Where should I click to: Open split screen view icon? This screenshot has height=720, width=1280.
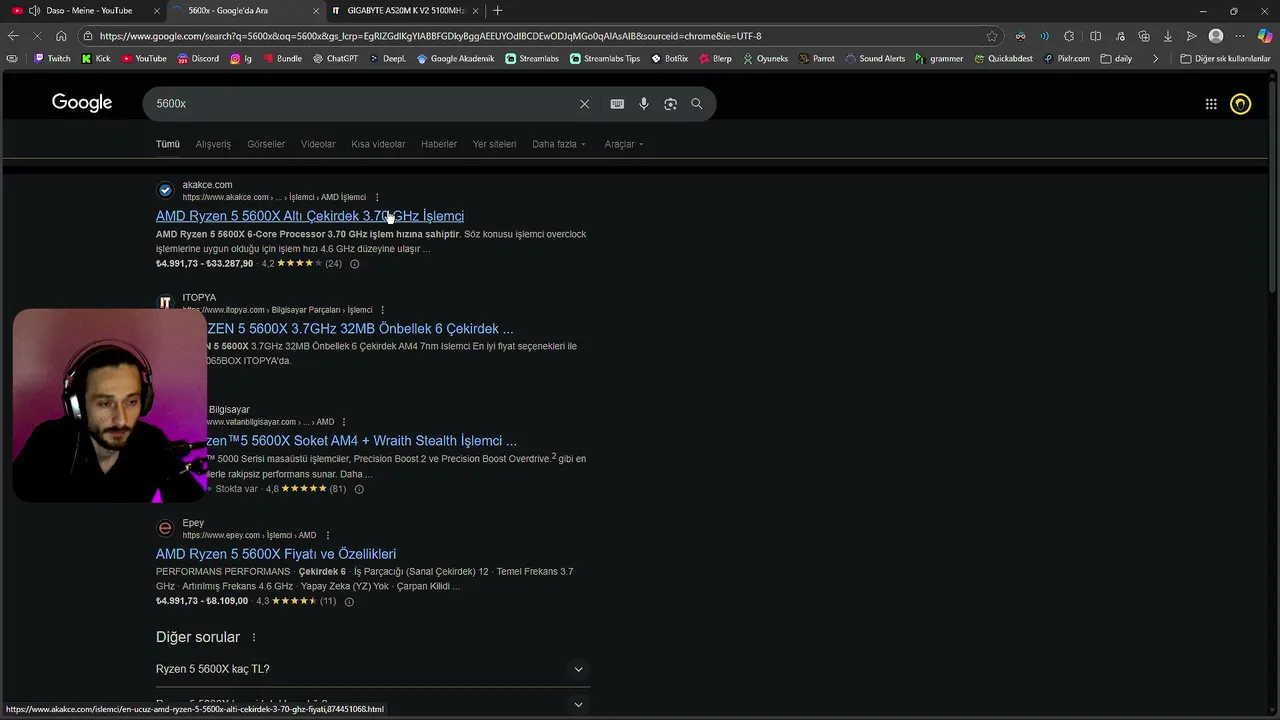click(1095, 36)
